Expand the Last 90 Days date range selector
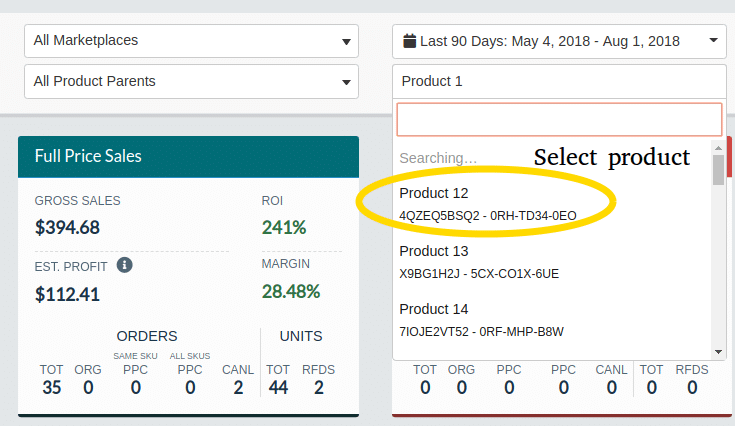Image resolution: width=735 pixels, height=426 pixels. pos(559,41)
